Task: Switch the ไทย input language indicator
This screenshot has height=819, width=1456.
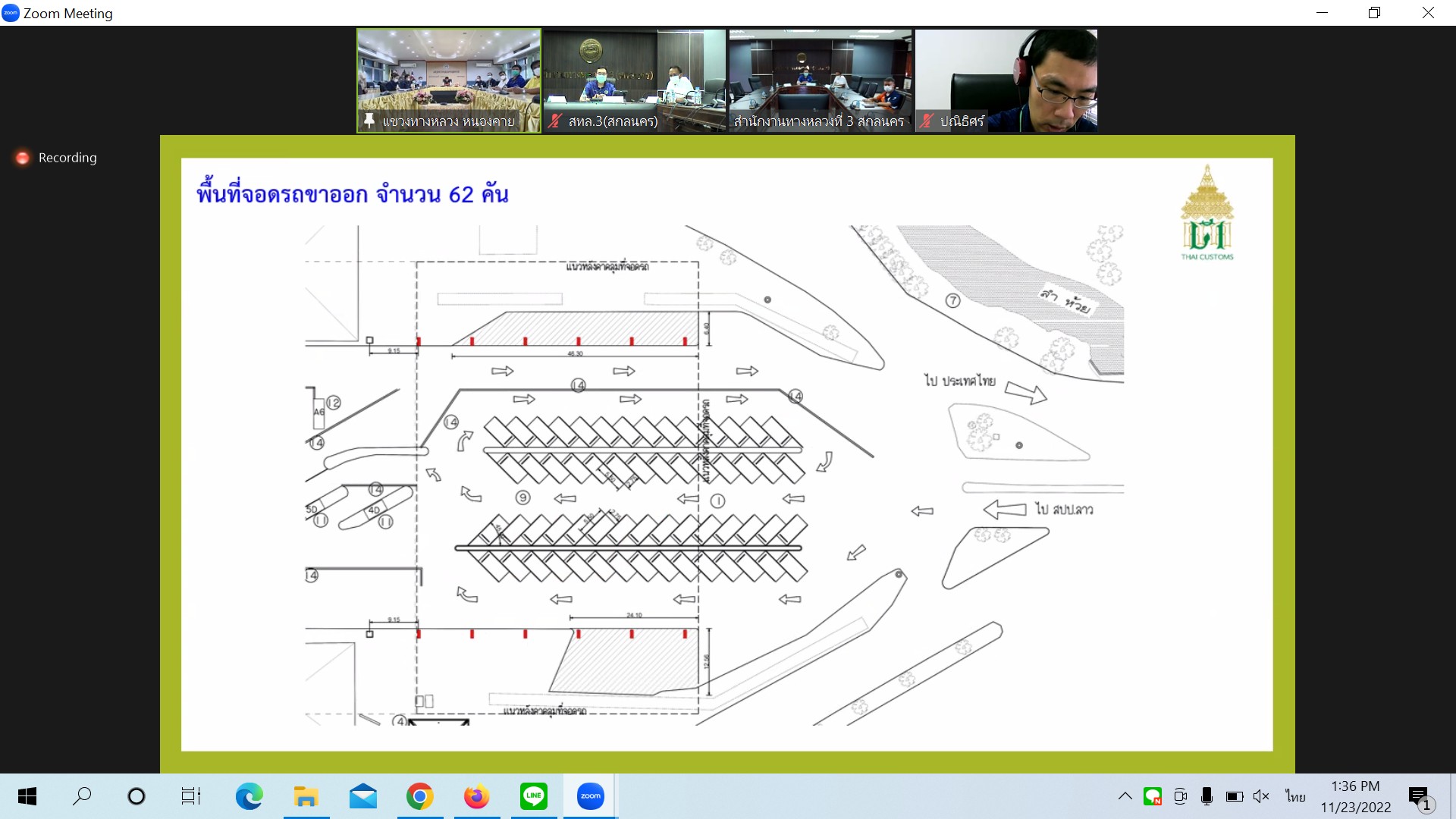Action: (1295, 796)
